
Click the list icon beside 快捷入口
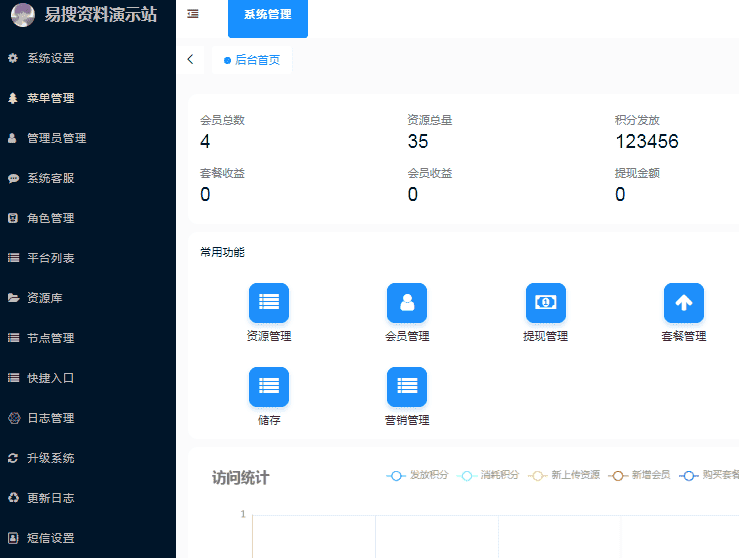pos(14,378)
